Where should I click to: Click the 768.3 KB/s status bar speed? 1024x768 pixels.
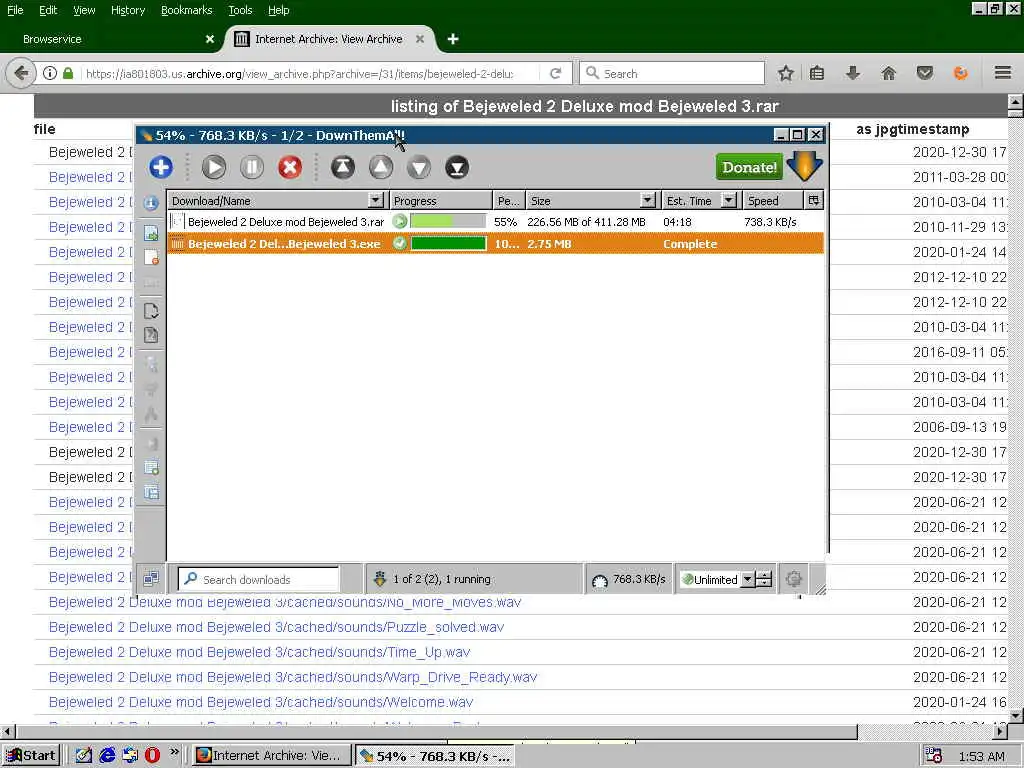pos(639,579)
